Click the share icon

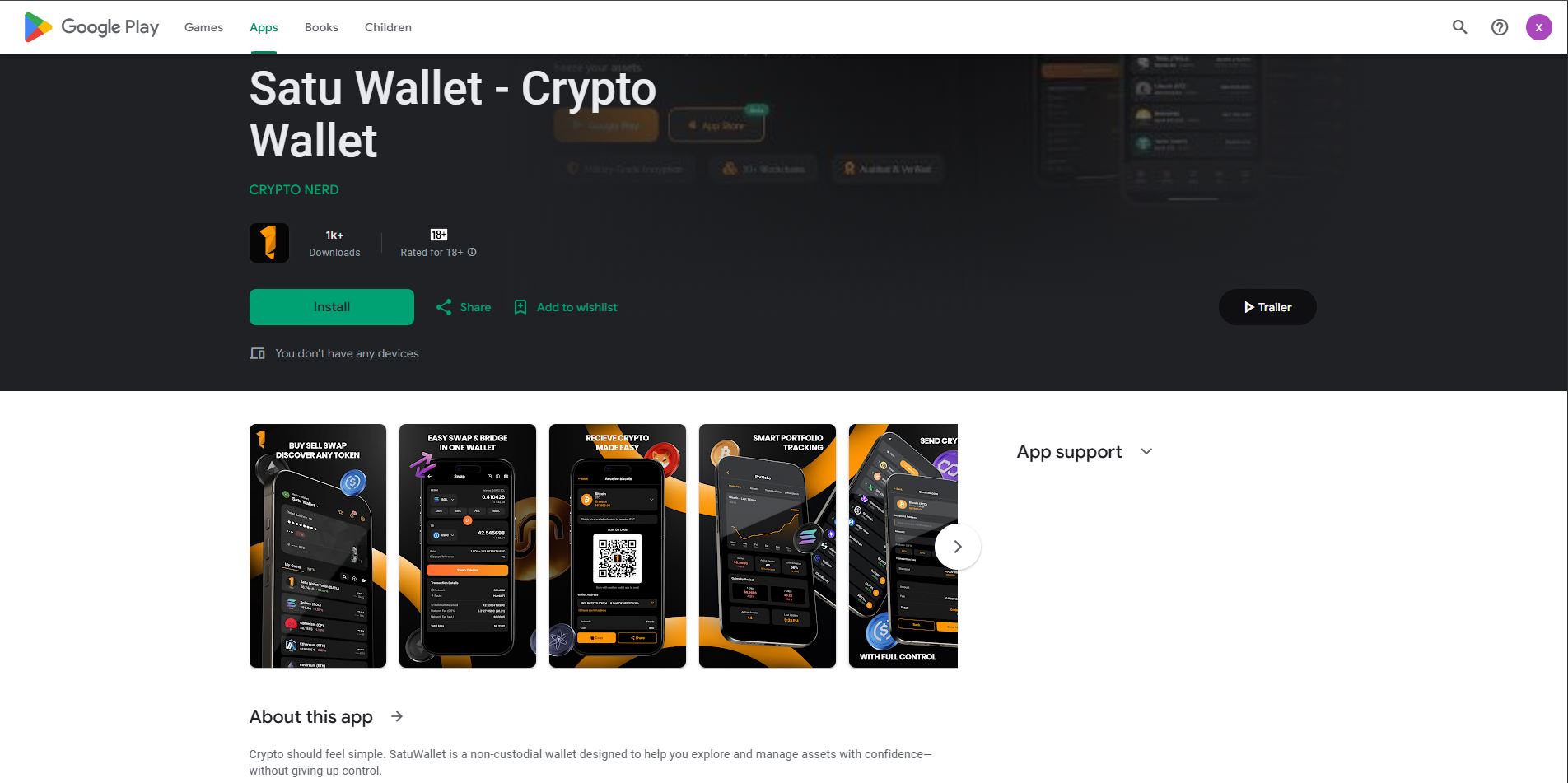[444, 307]
